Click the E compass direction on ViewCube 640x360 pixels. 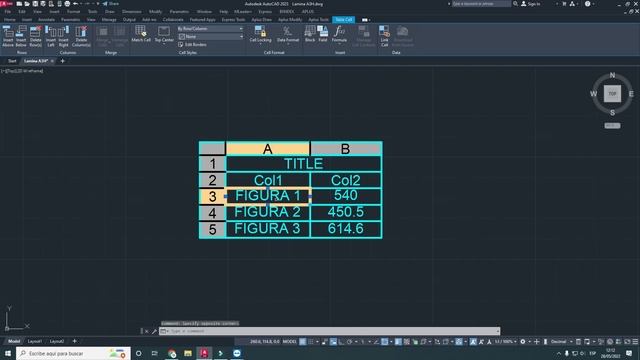click(631, 94)
